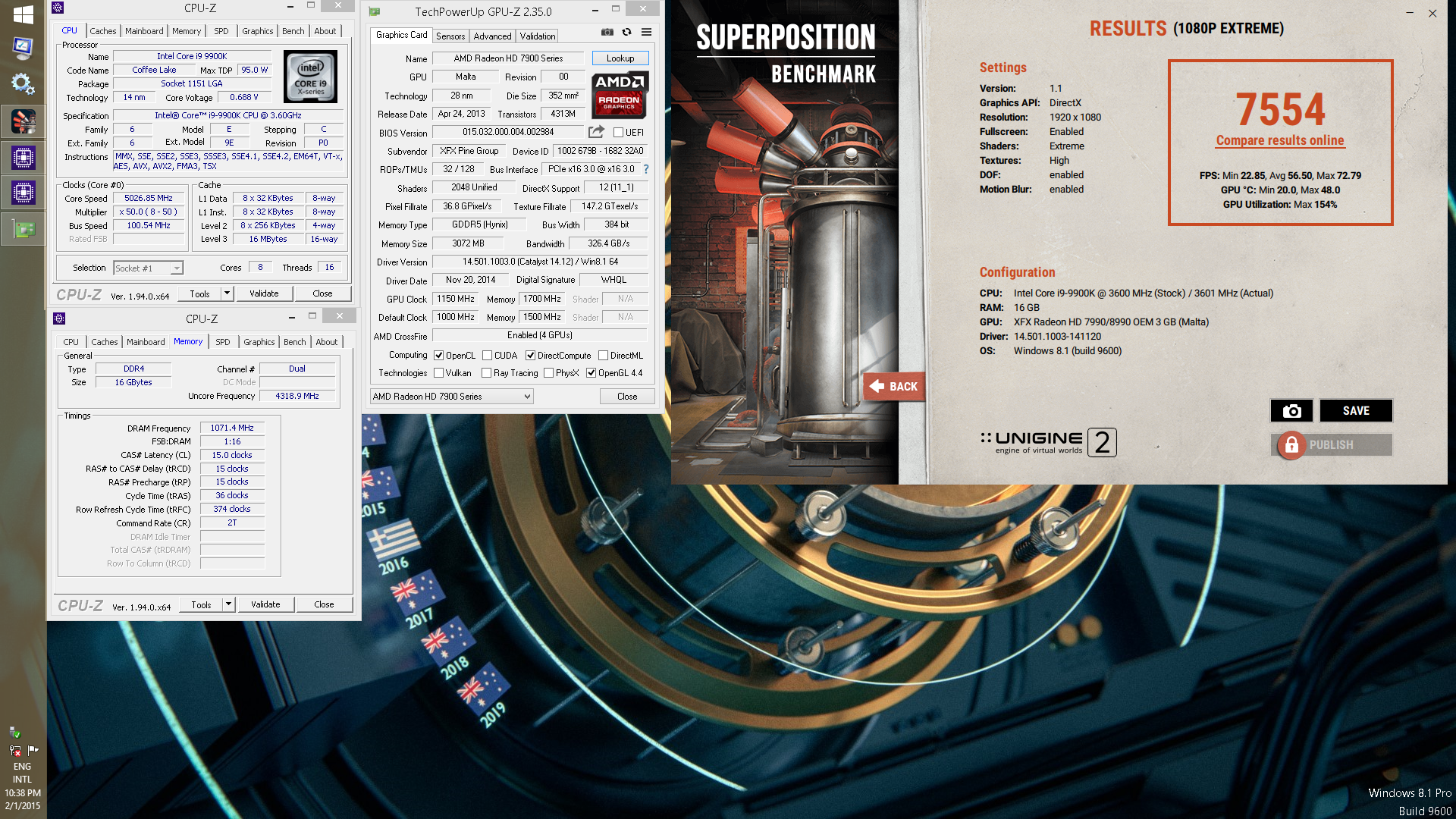
Task: Click Validate in the Memory CPU-Z window
Action: point(265,604)
